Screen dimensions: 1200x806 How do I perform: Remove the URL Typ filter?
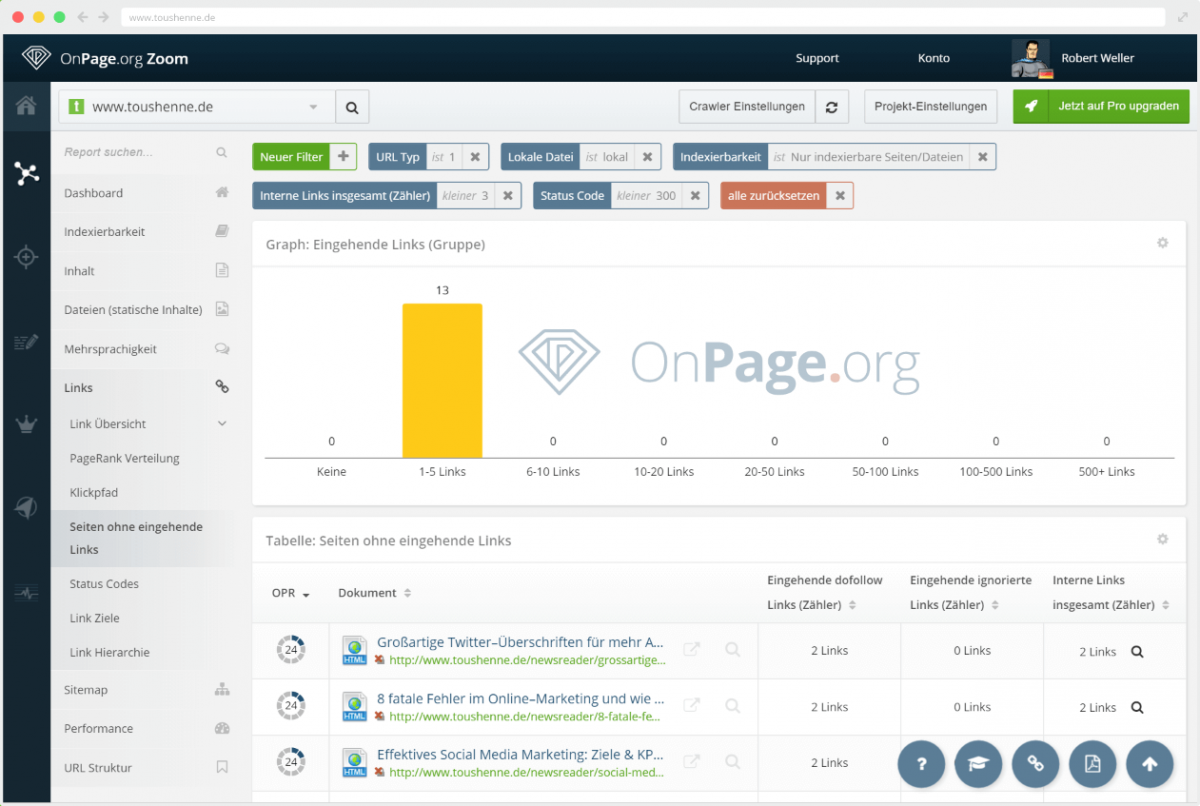475,157
